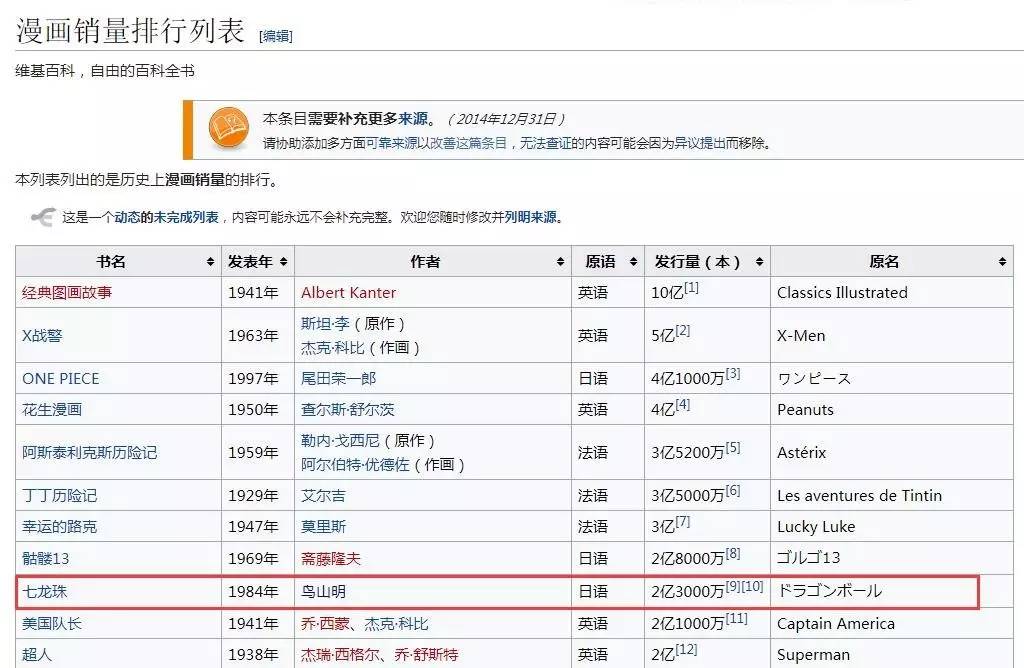1024x668 pixels.
Task: Sort table by 作者 column arrows
Action: 560,262
